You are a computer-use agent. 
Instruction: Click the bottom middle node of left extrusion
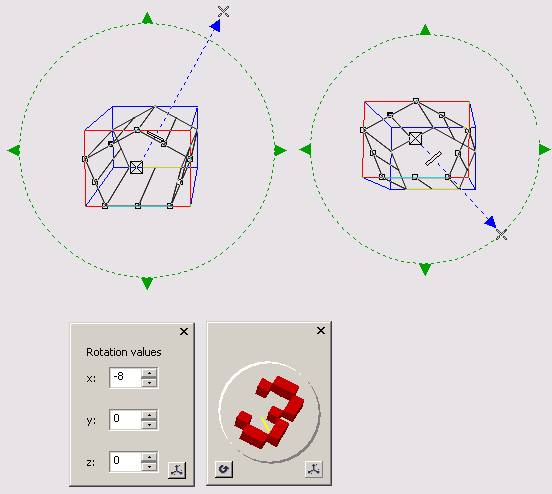pyautogui.click(x=138, y=206)
